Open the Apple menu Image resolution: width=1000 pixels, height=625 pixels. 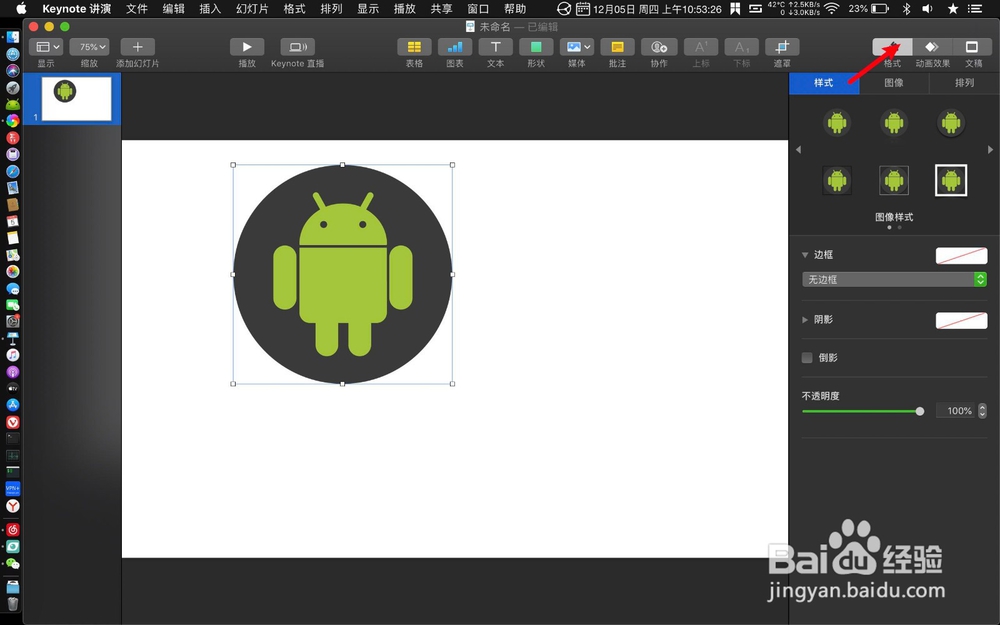pyautogui.click(x=21, y=9)
